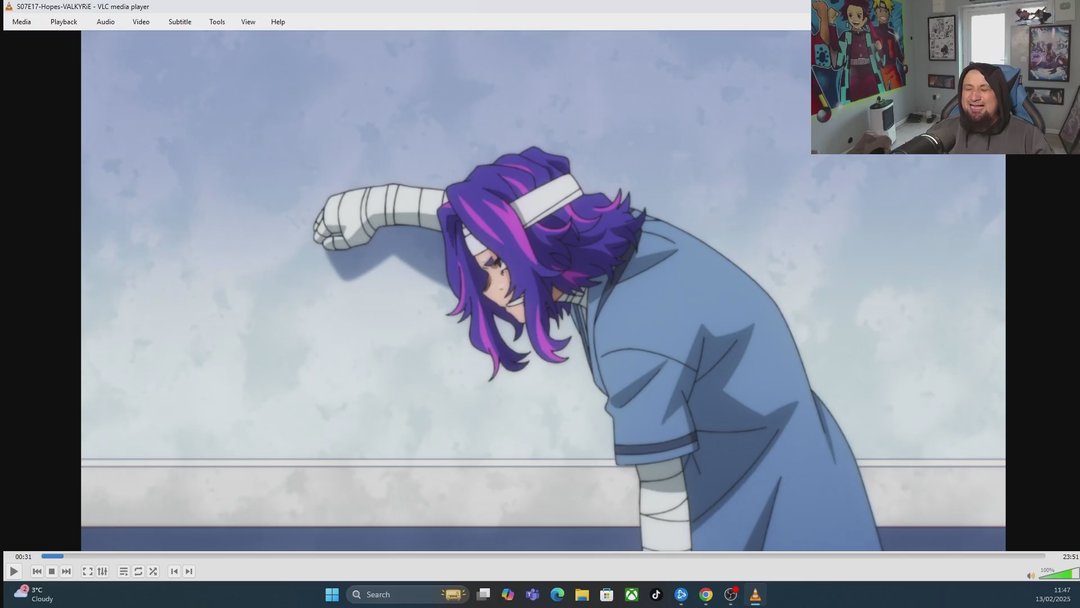Open the Video menu
The height and width of the screenshot is (608, 1080).
pos(140,21)
